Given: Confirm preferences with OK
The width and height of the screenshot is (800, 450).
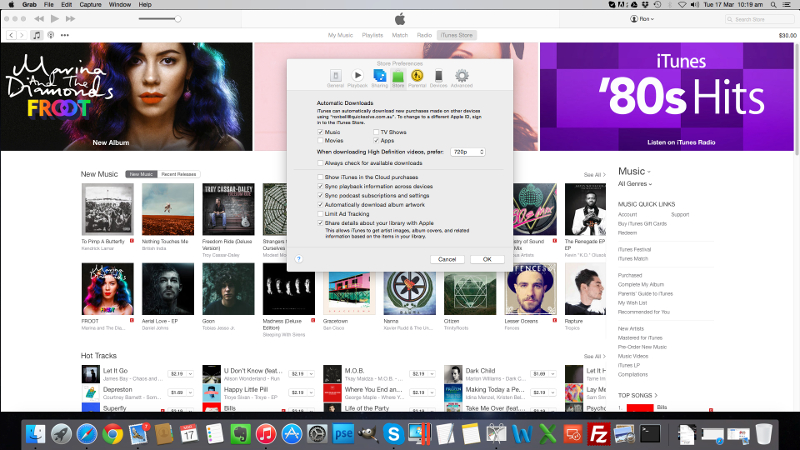Looking at the screenshot, I should coord(487,259).
